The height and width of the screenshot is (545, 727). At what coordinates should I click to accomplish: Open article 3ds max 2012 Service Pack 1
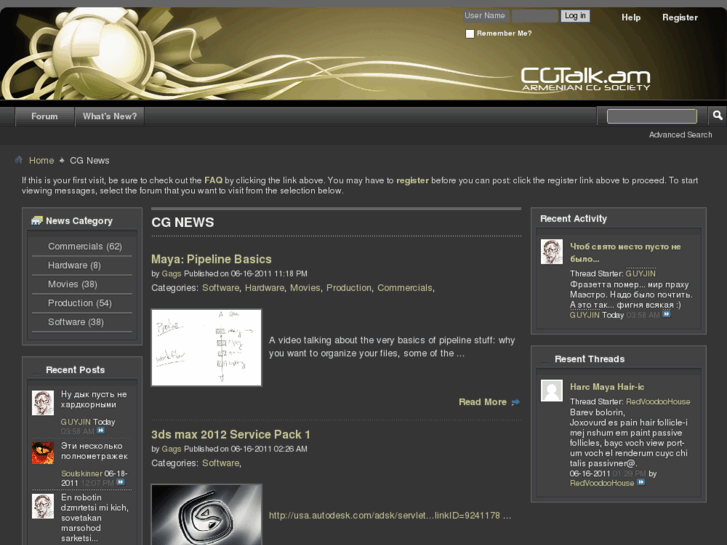pyautogui.click(x=230, y=435)
